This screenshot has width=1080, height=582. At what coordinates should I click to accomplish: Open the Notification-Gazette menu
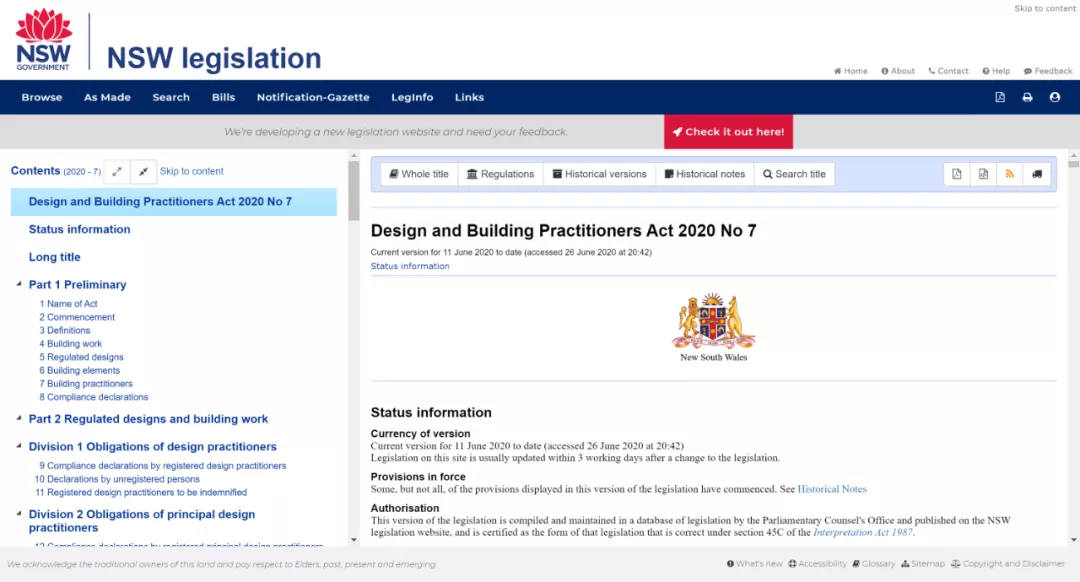click(x=313, y=97)
